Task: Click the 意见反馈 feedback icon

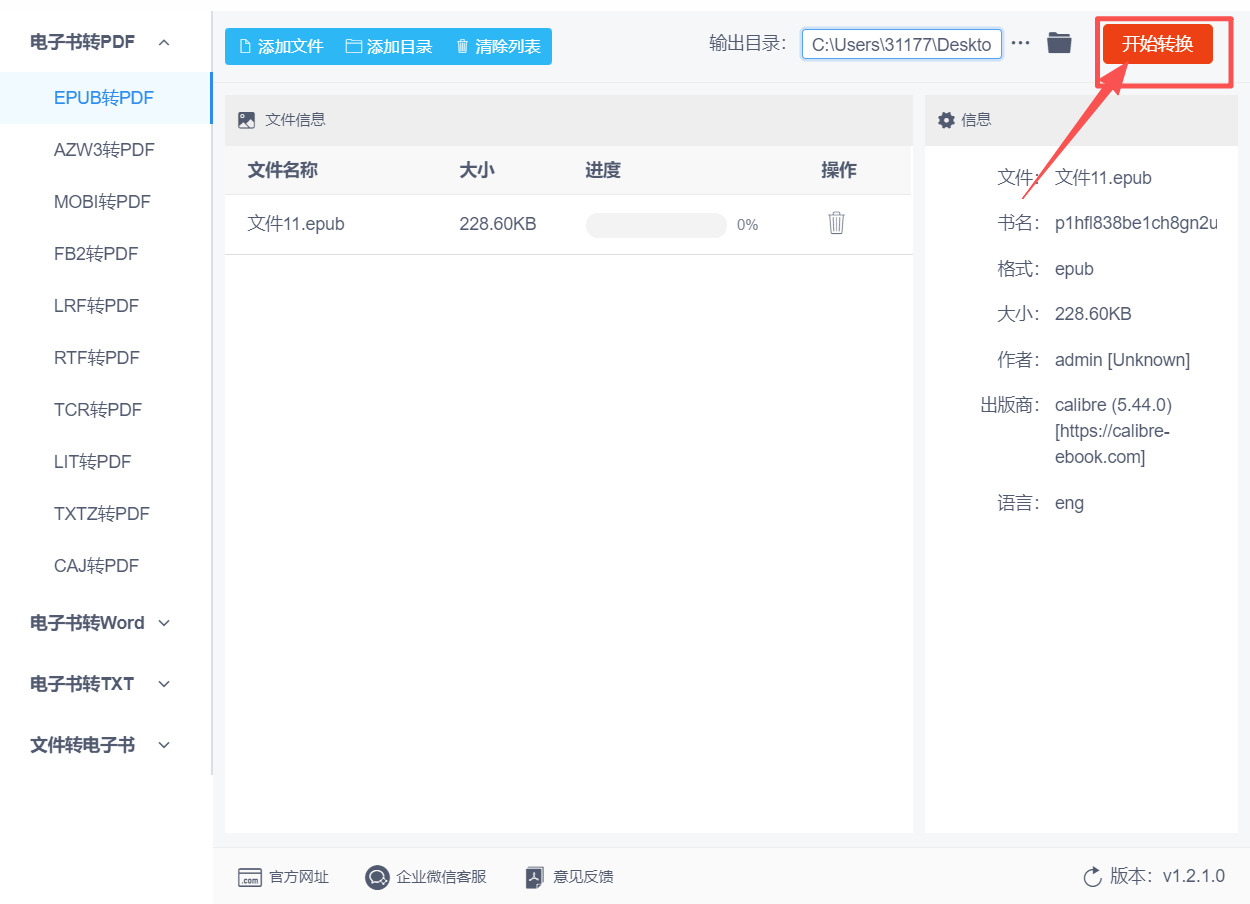Action: pos(535,878)
